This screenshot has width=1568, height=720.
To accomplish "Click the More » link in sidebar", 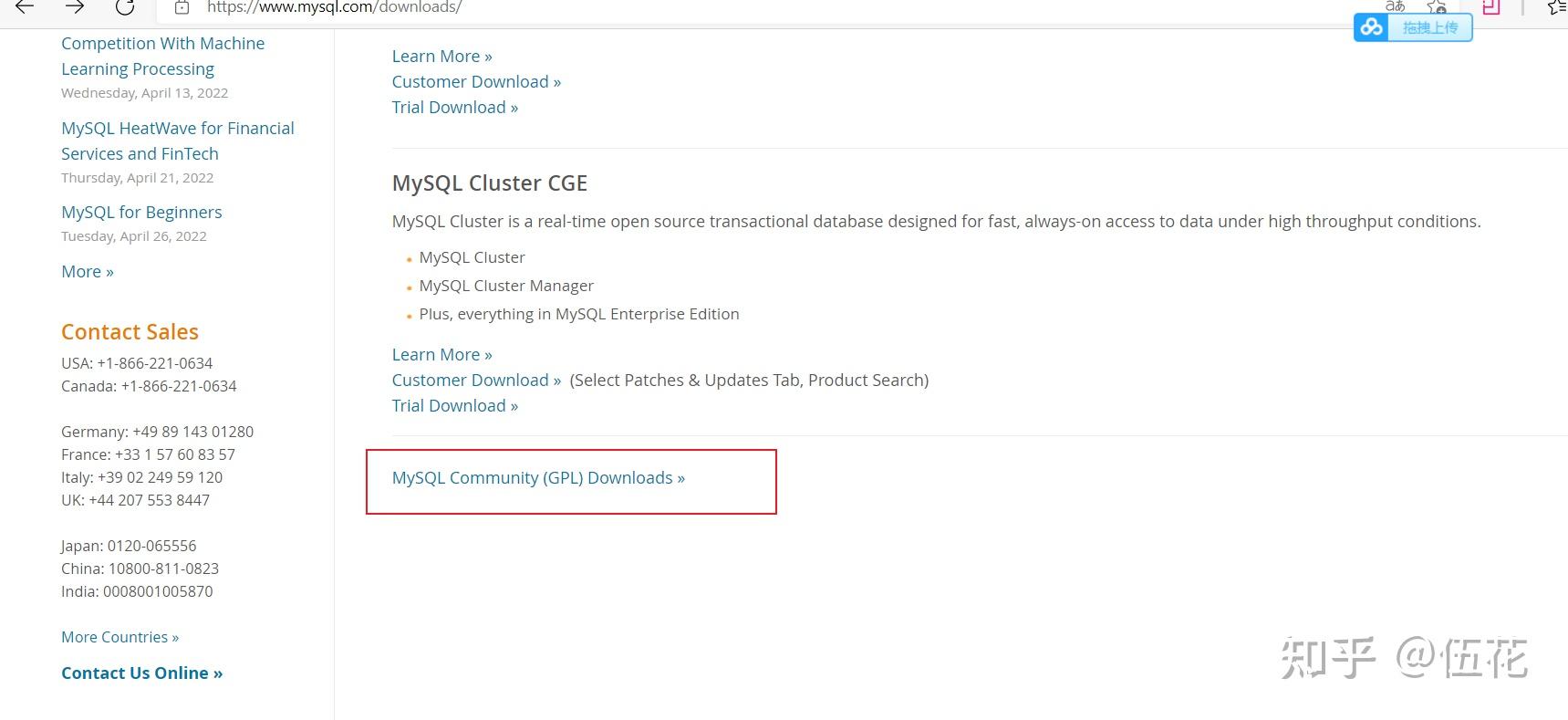I will 88,272.
